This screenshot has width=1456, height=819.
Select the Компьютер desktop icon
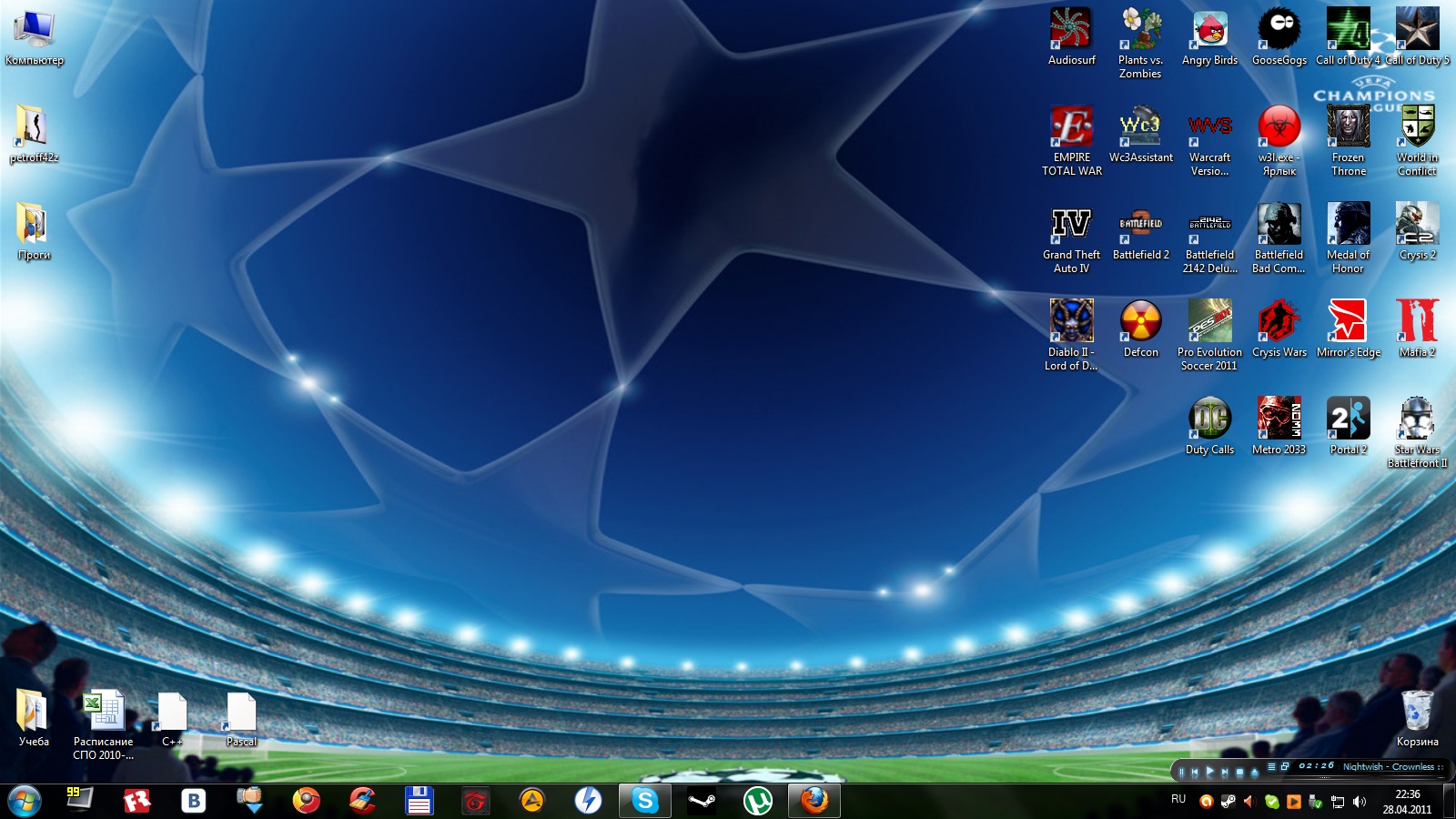click(x=35, y=37)
